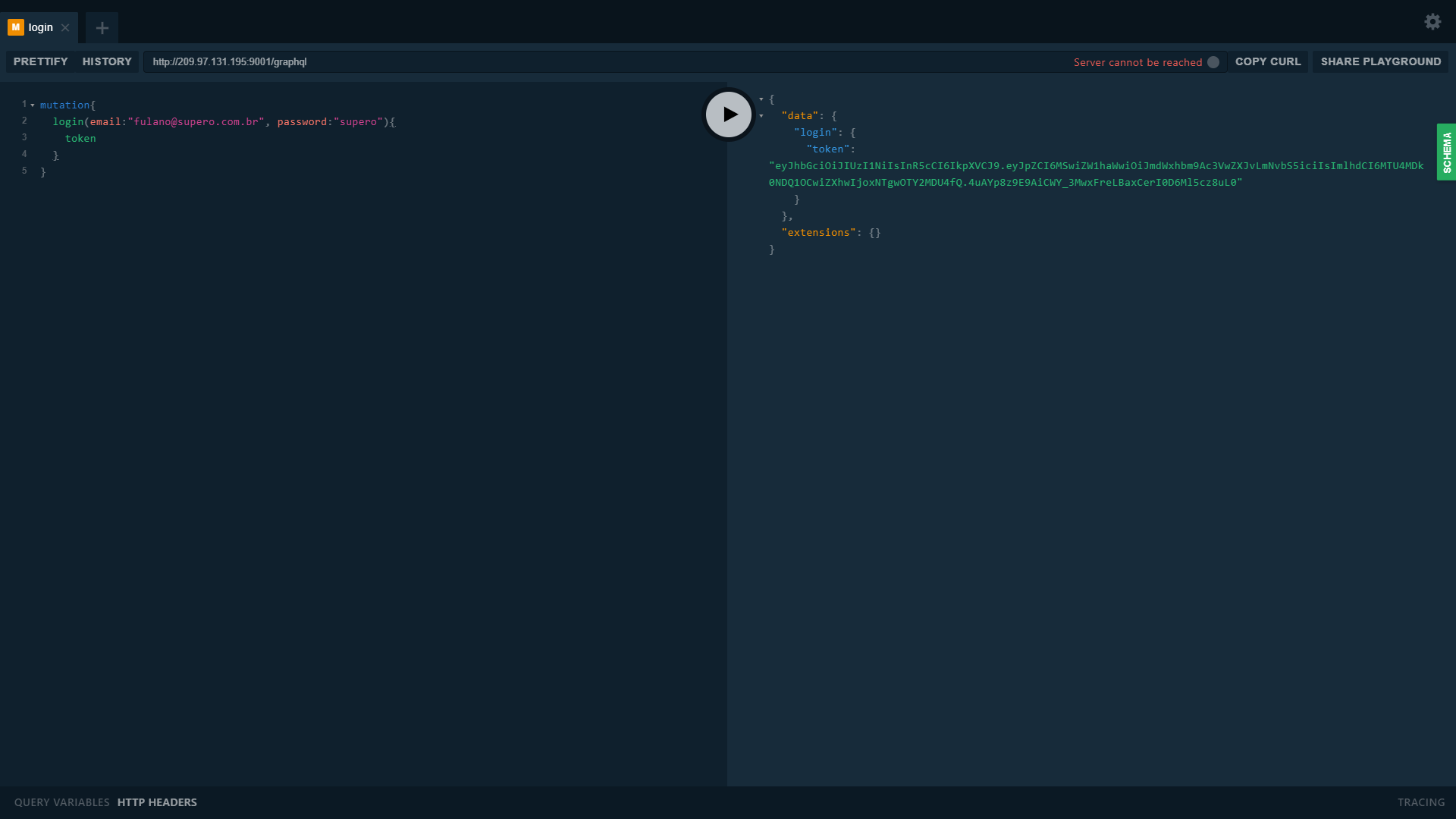The image size is (1456, 819).
Task: Run the login mutation with play button
Action: point(728,115)
